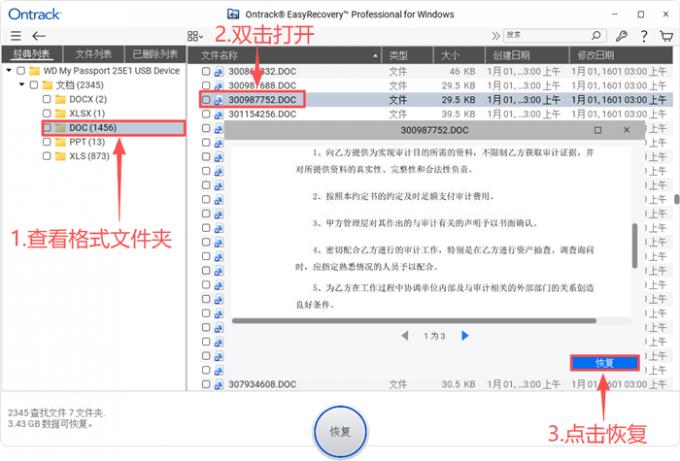Select the DOCX (2) folder icon
Viewport: 680px width, 461px height.
point(60,99)
